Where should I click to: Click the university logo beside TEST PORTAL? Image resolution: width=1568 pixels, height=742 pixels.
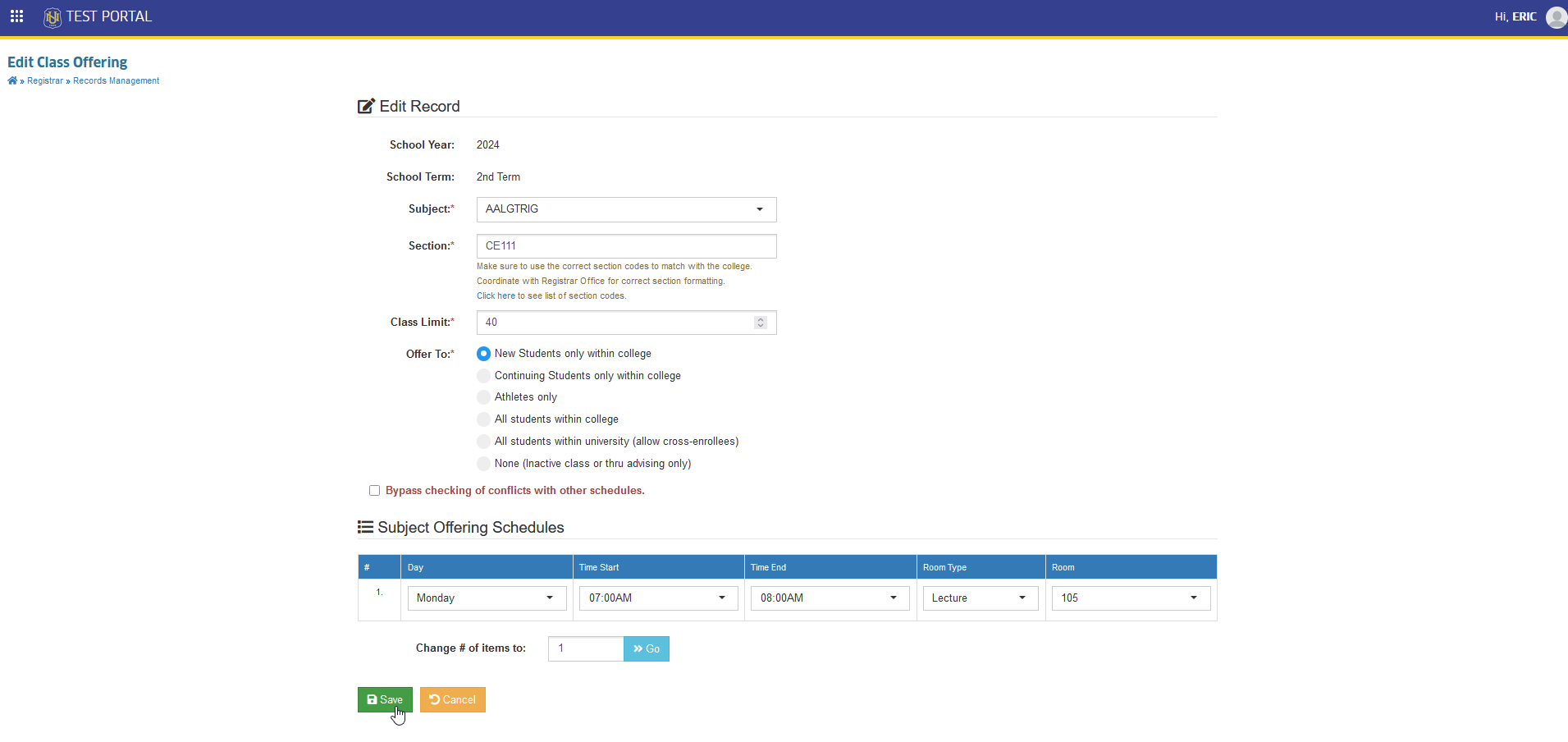[53, 17]
